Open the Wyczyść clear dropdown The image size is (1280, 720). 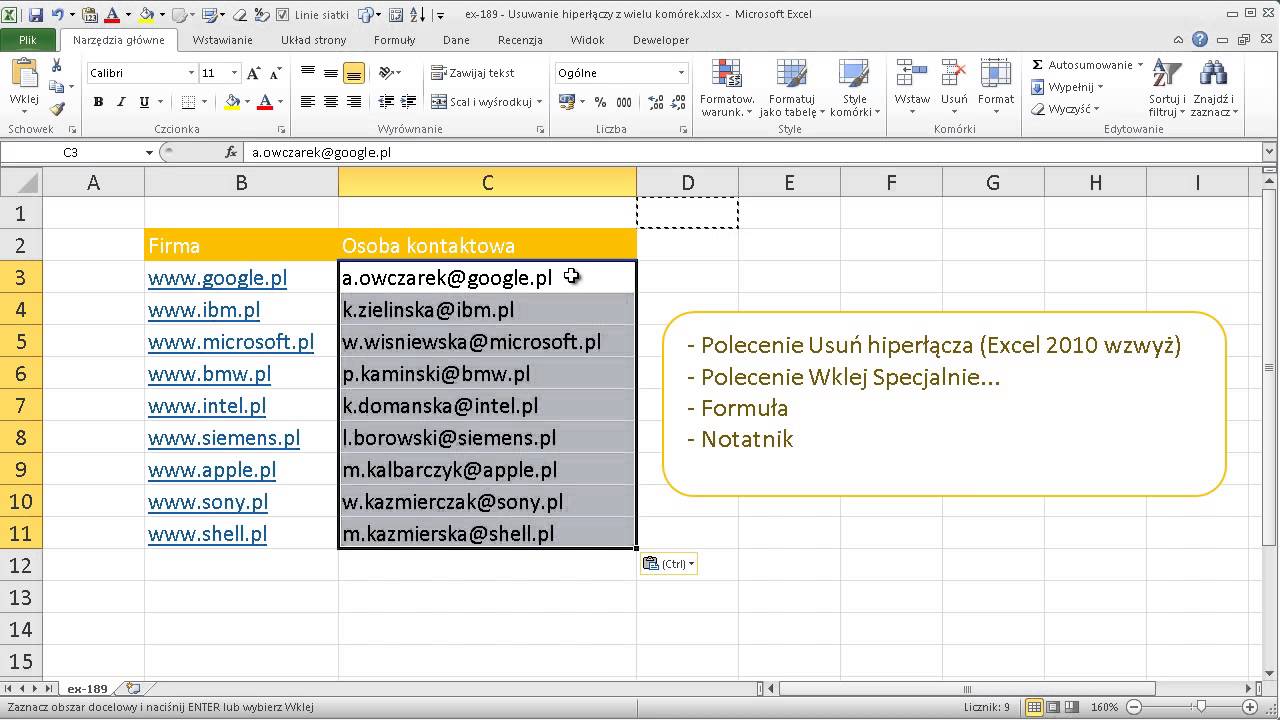pyautogui.click(x=1068, y=109)
